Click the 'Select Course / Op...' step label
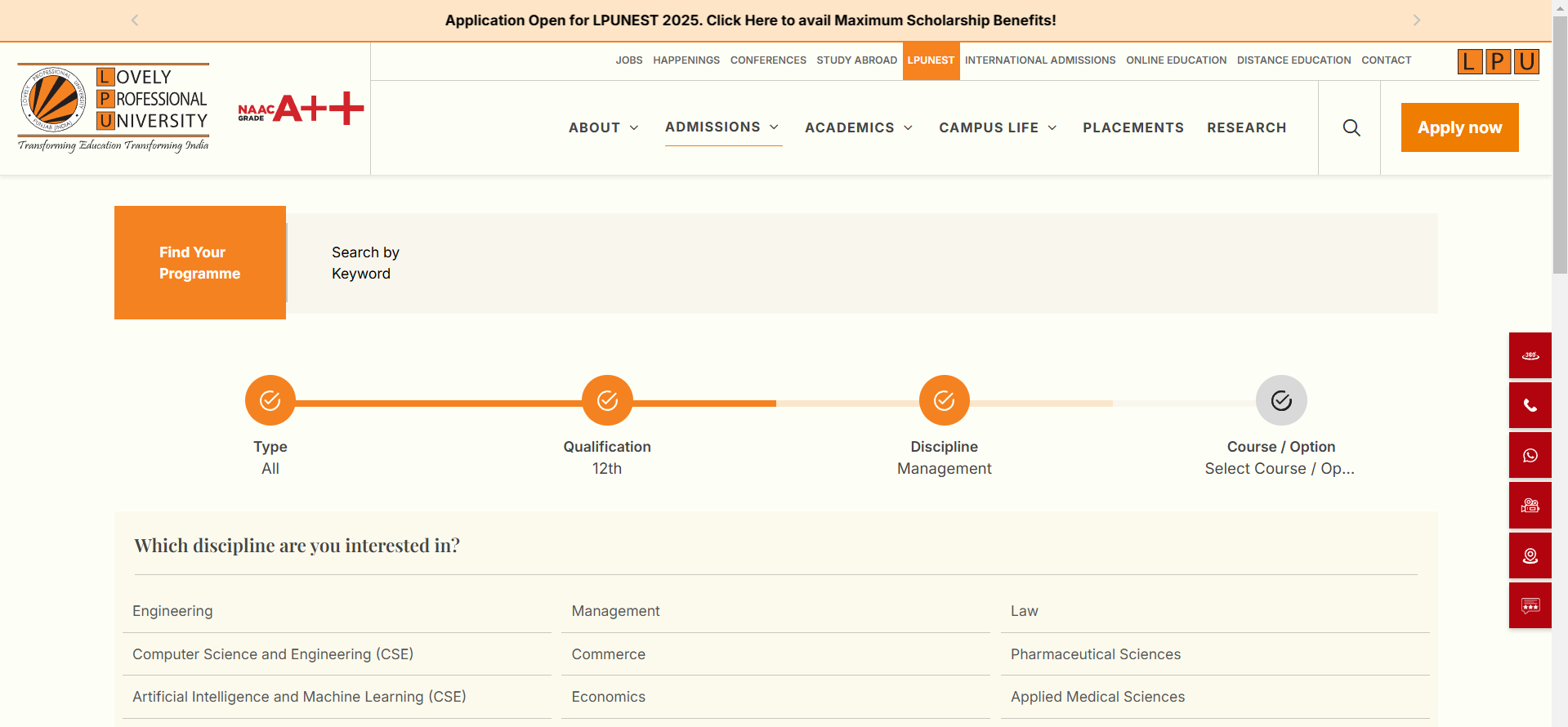 pyautogui.click(x=1280, y=469)
